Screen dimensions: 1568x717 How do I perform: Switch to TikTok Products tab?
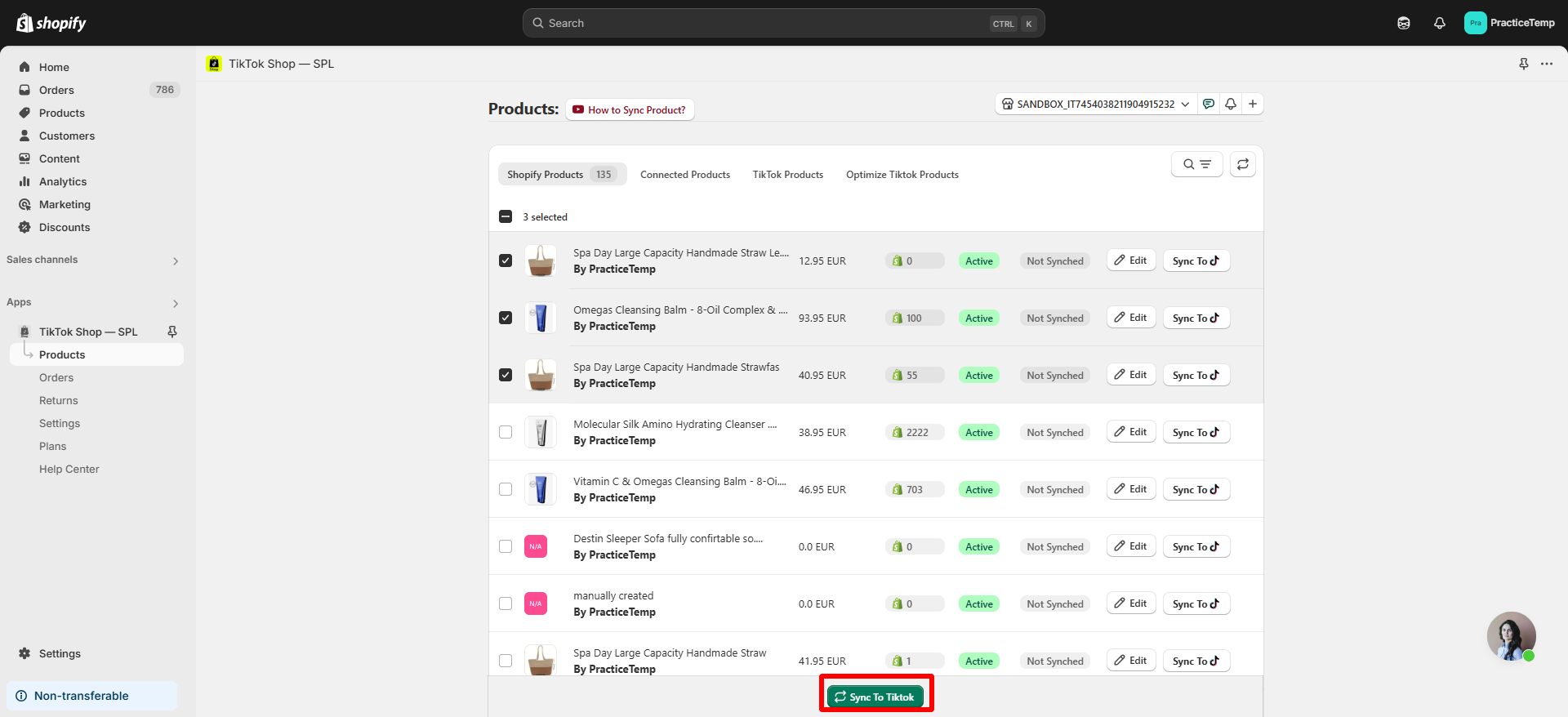(x=788, y=174)
